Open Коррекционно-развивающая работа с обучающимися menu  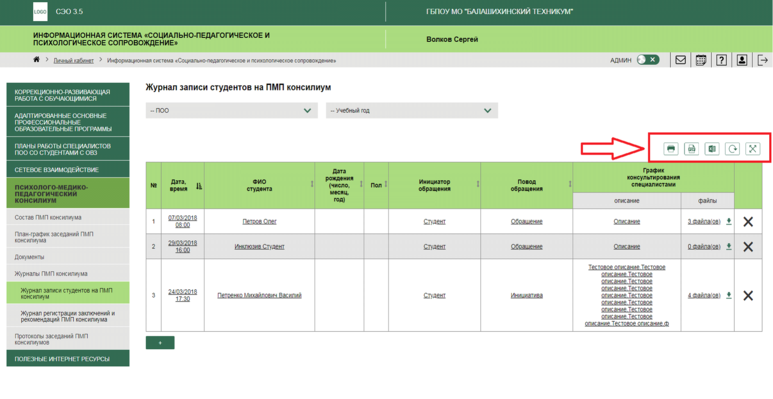68,95
